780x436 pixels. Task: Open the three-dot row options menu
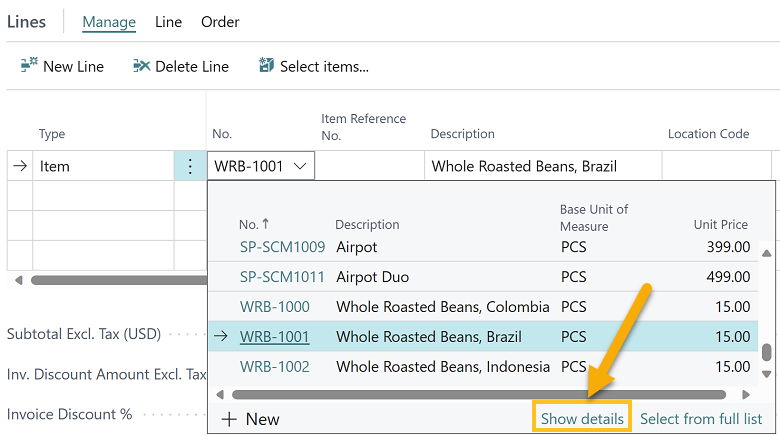pyautogui.click(x=190, y=166)
